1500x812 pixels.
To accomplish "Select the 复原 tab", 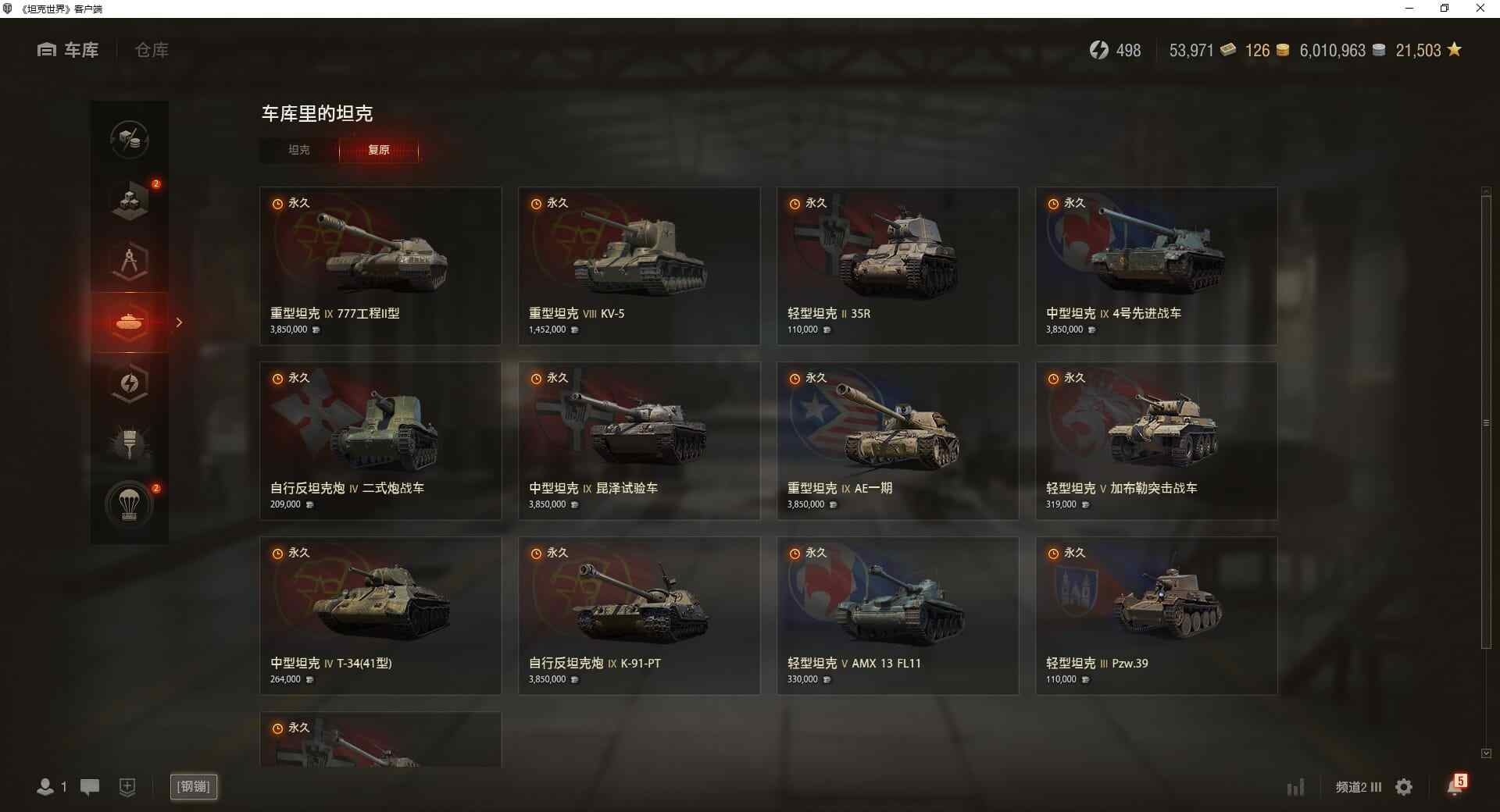I will point(379,150).
